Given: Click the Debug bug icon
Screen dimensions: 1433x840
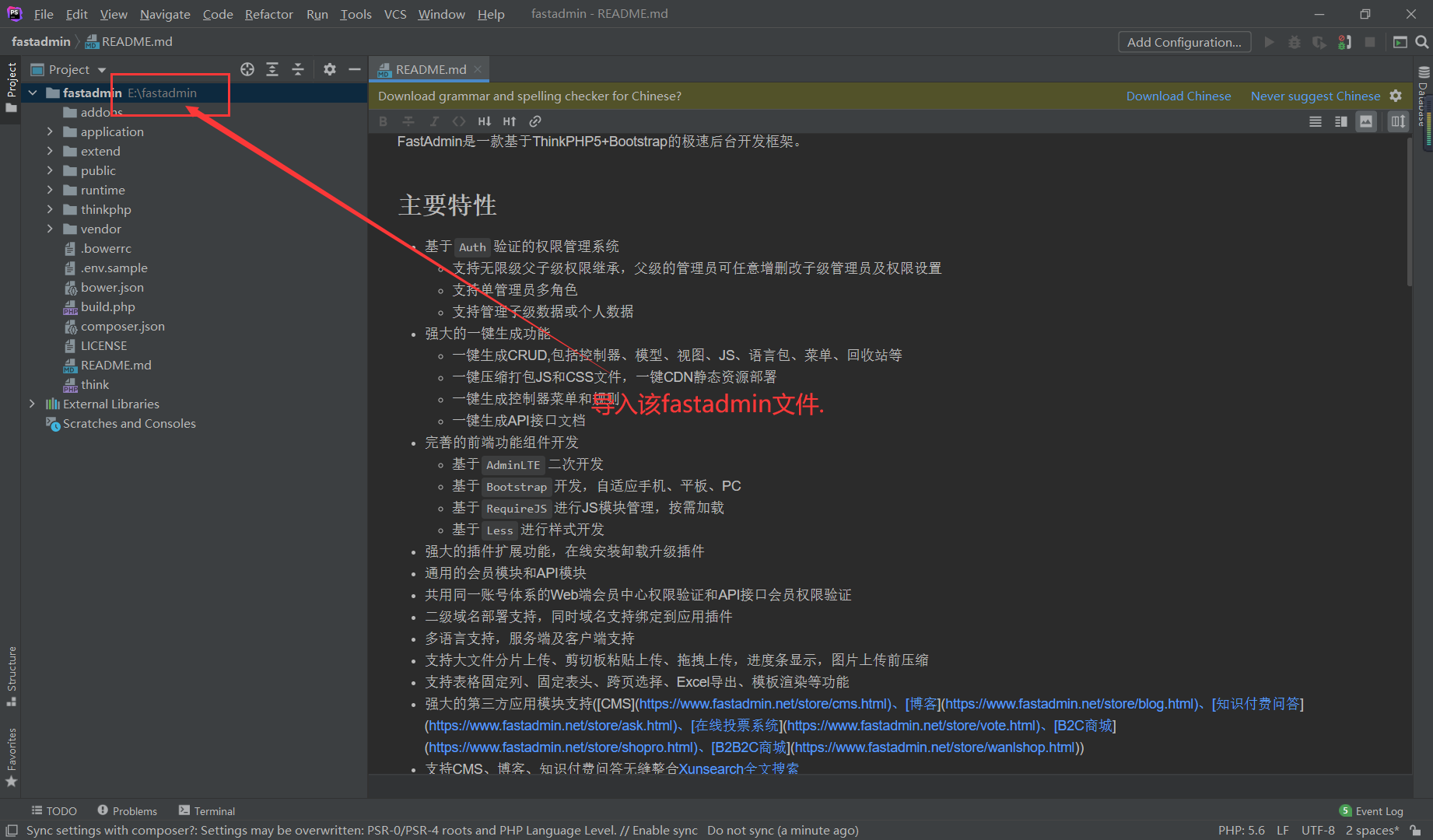Looking at the screenshot, I should coord(1295,42).
